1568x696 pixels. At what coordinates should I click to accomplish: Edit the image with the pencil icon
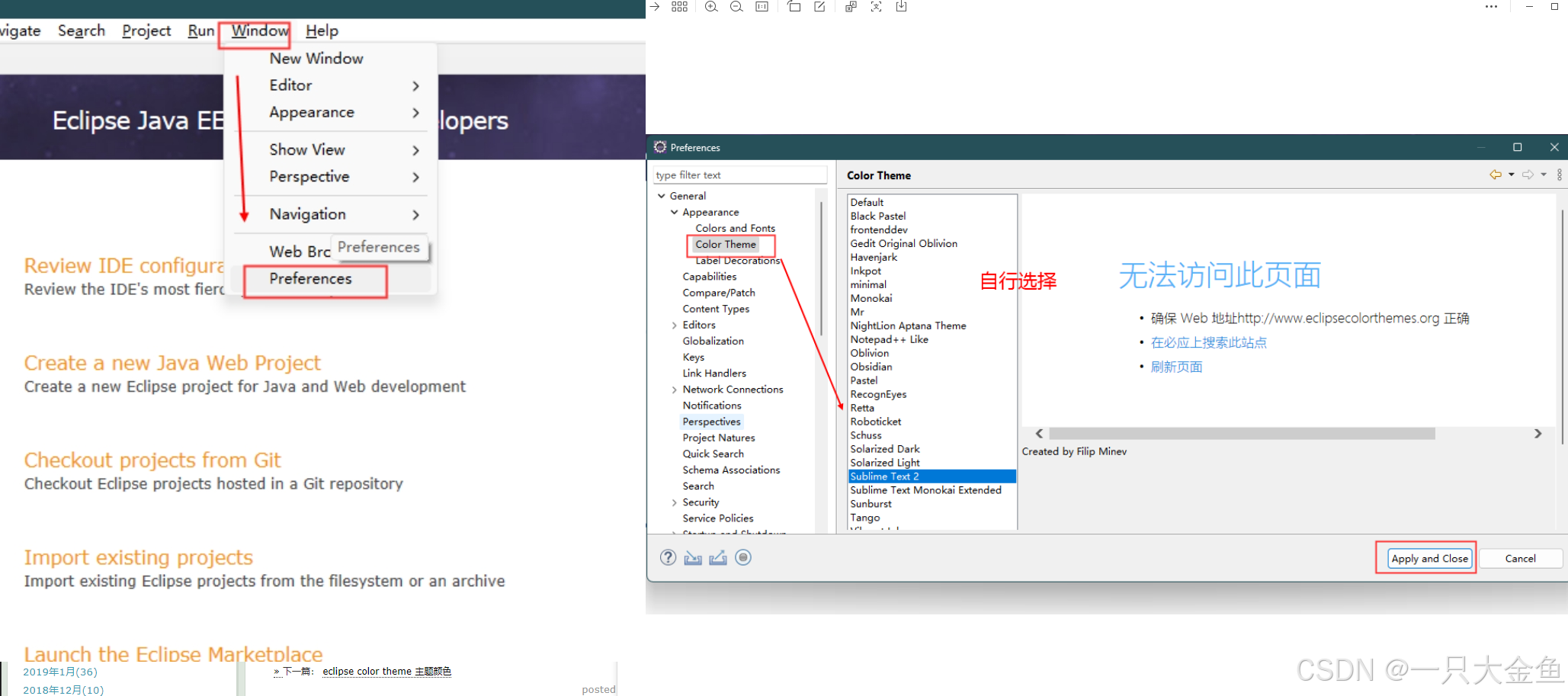point(819,7)
